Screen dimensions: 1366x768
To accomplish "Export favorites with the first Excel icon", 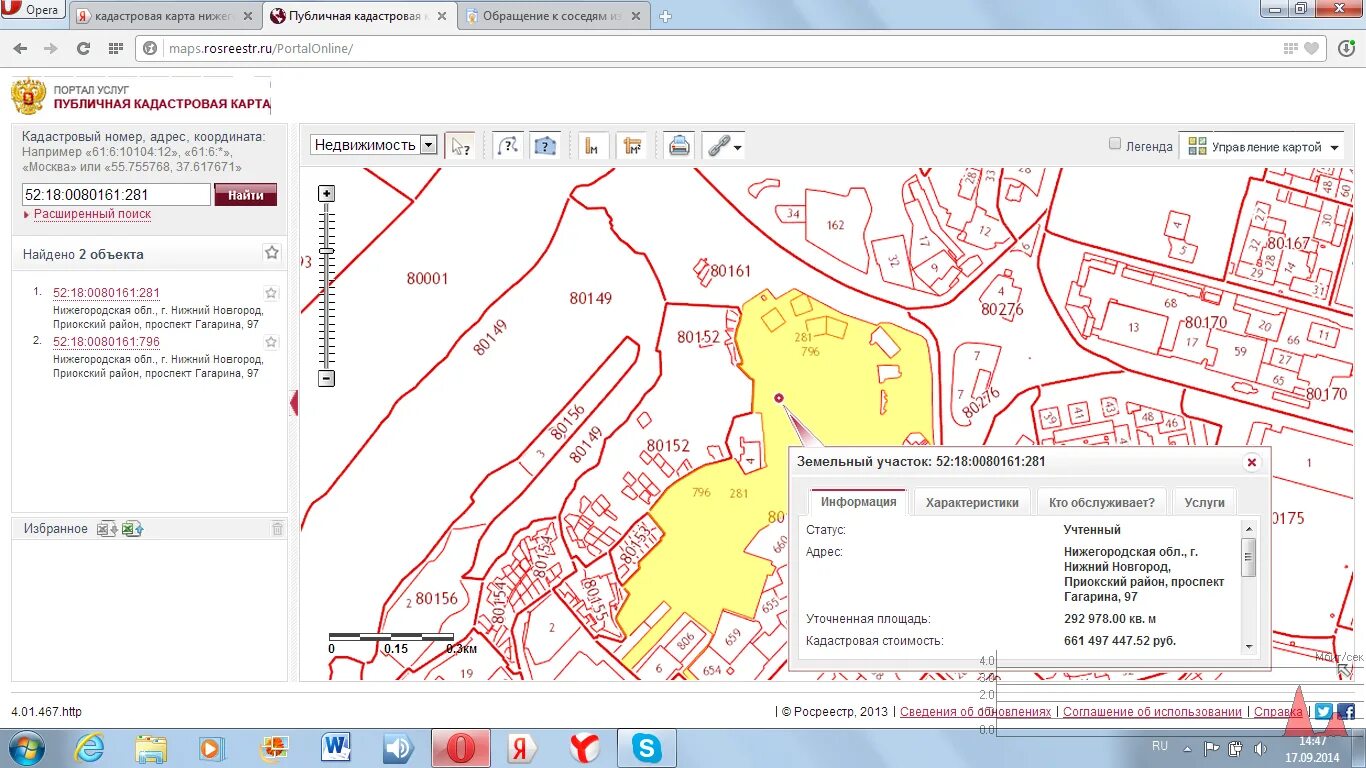I will [x=107, y=529].
